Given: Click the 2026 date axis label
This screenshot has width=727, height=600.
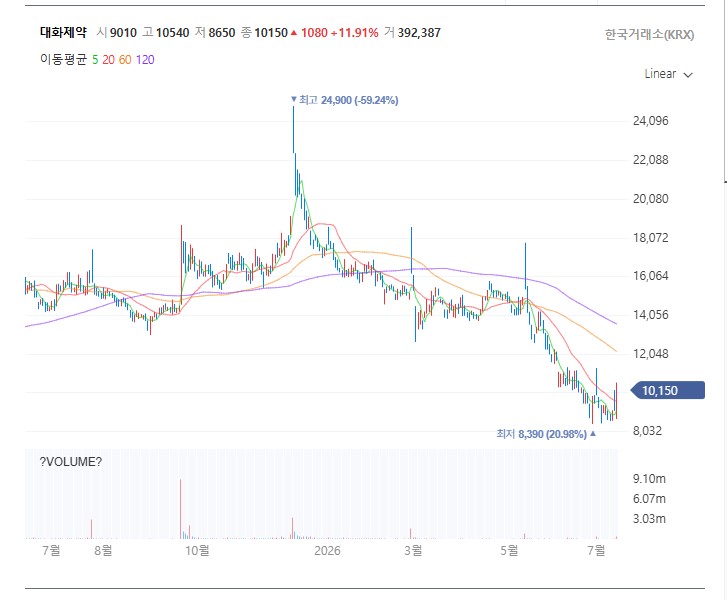Looking at the screenshot, I should point(327,550).
